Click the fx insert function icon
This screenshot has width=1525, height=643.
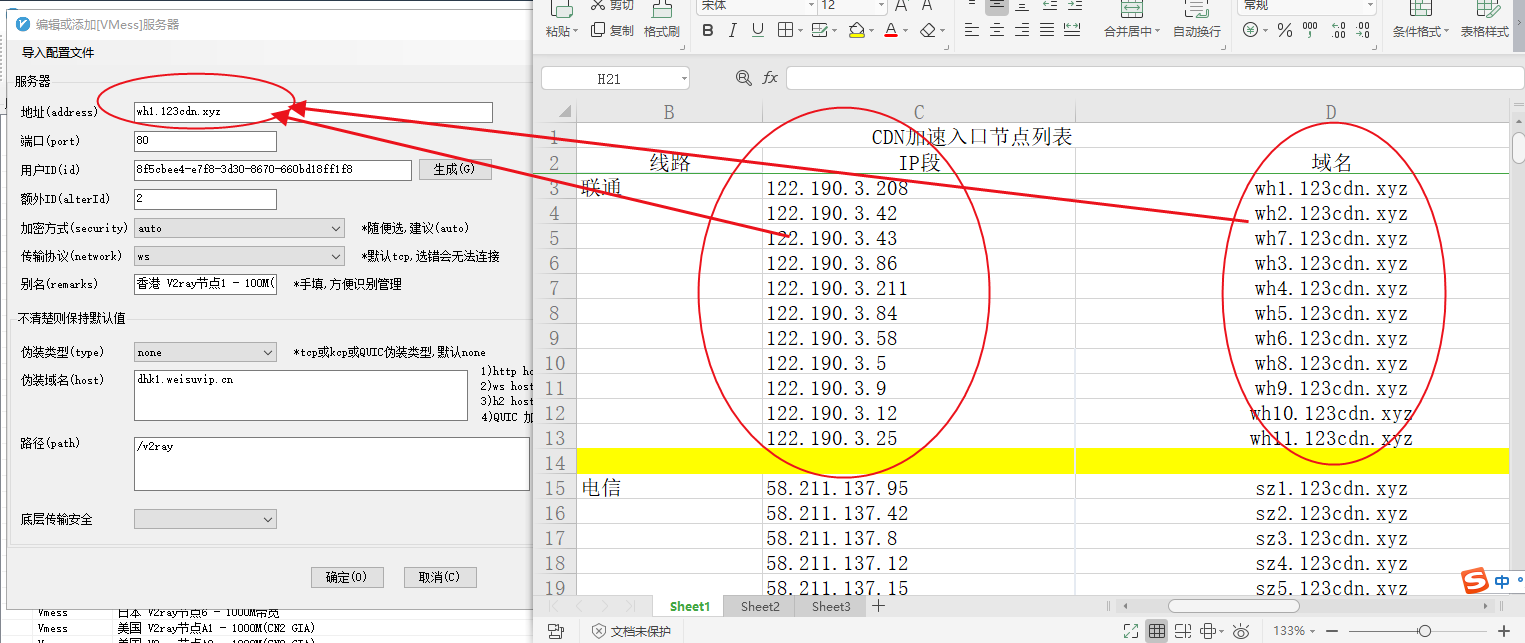coord(770,78)
